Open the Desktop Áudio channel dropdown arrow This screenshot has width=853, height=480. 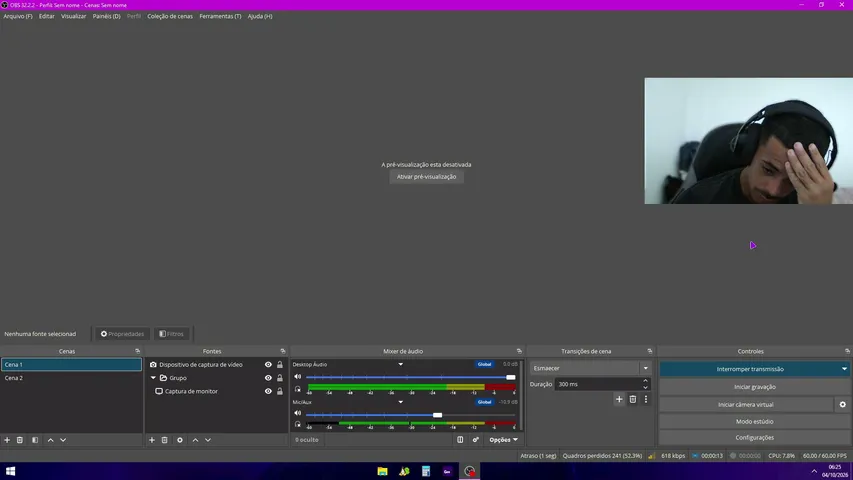coord(400,365)
